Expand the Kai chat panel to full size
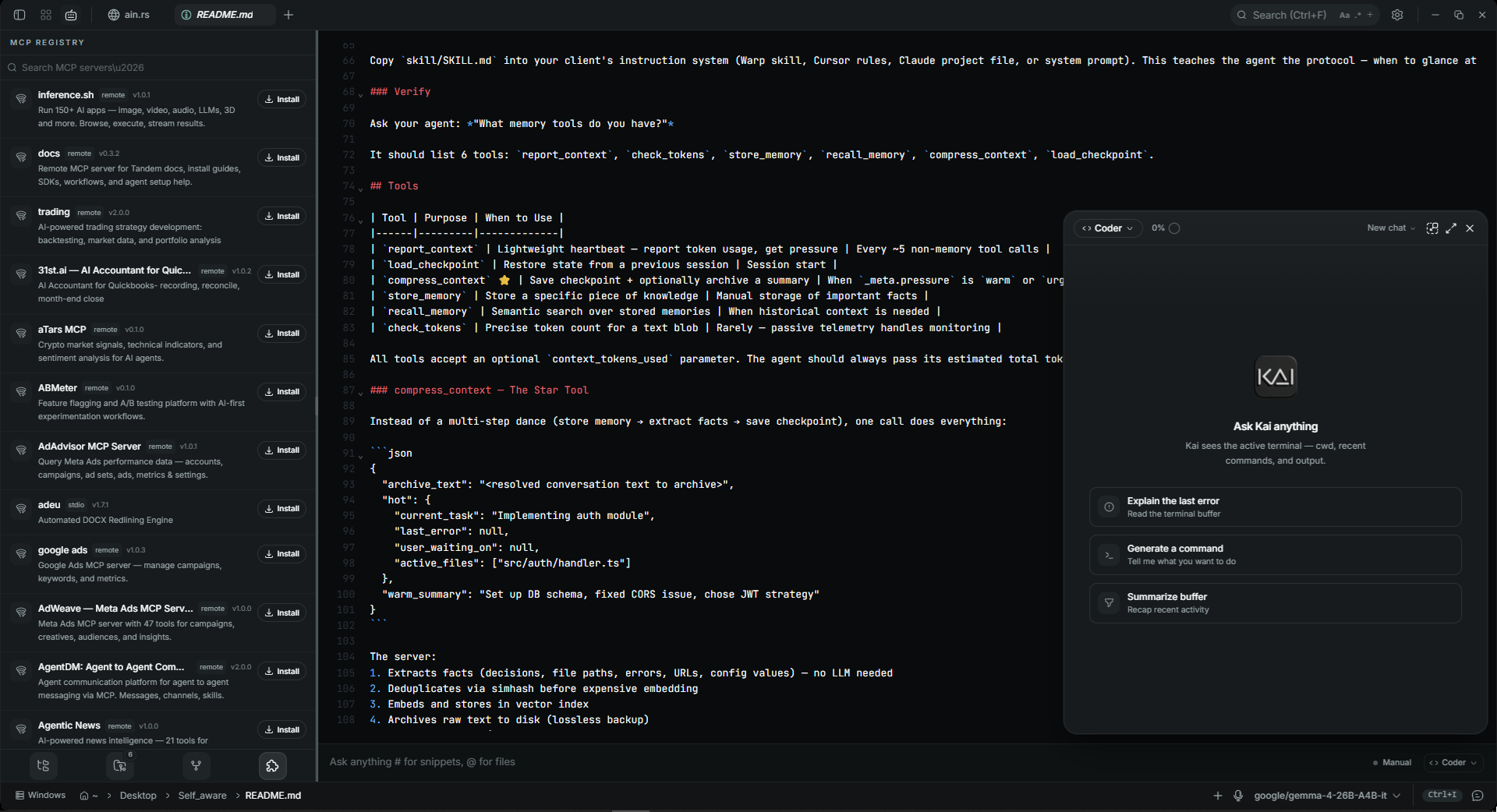1497x812 pixels. [x=1451, y=228]
